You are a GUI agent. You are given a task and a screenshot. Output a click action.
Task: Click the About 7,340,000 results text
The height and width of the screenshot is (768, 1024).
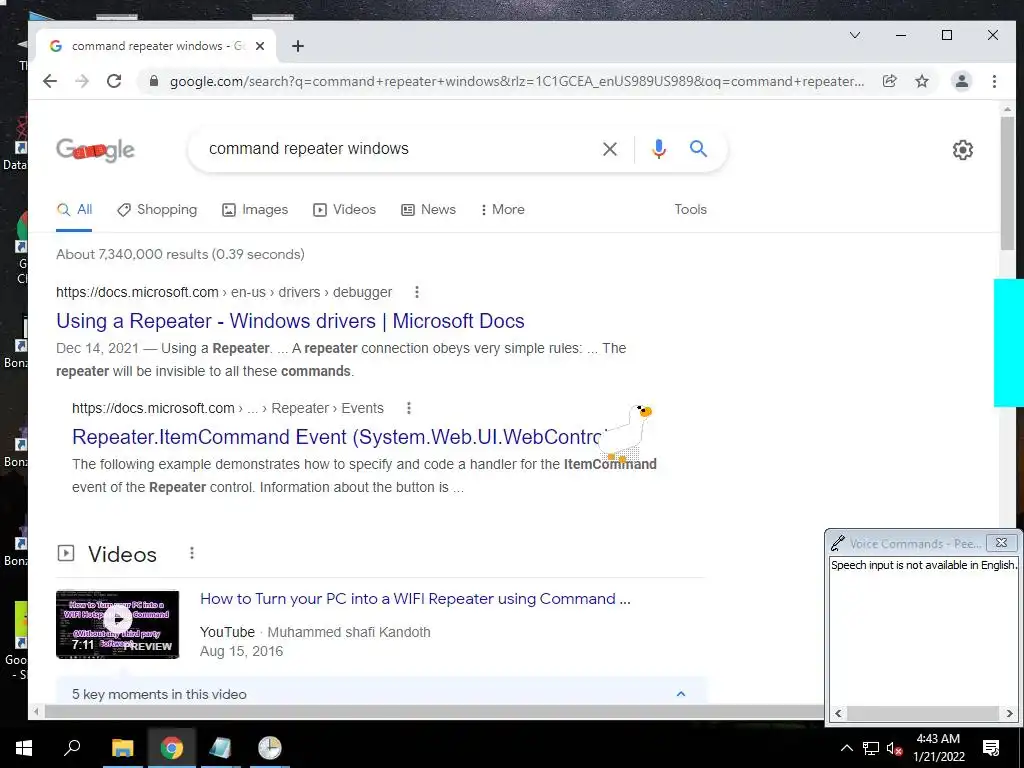pos(180,254)
